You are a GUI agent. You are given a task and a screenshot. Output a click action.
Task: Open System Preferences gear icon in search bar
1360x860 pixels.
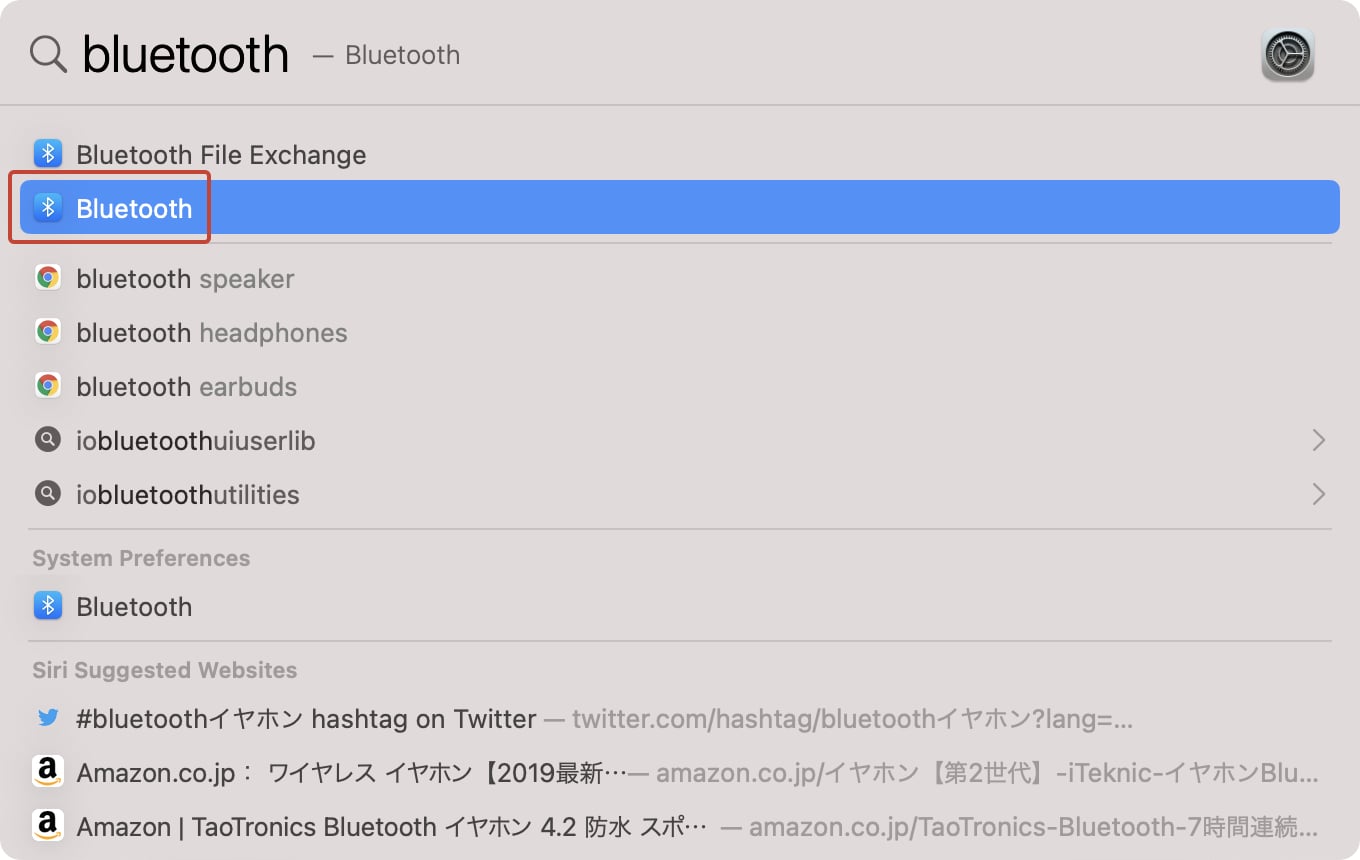(x=1287, y=54)
